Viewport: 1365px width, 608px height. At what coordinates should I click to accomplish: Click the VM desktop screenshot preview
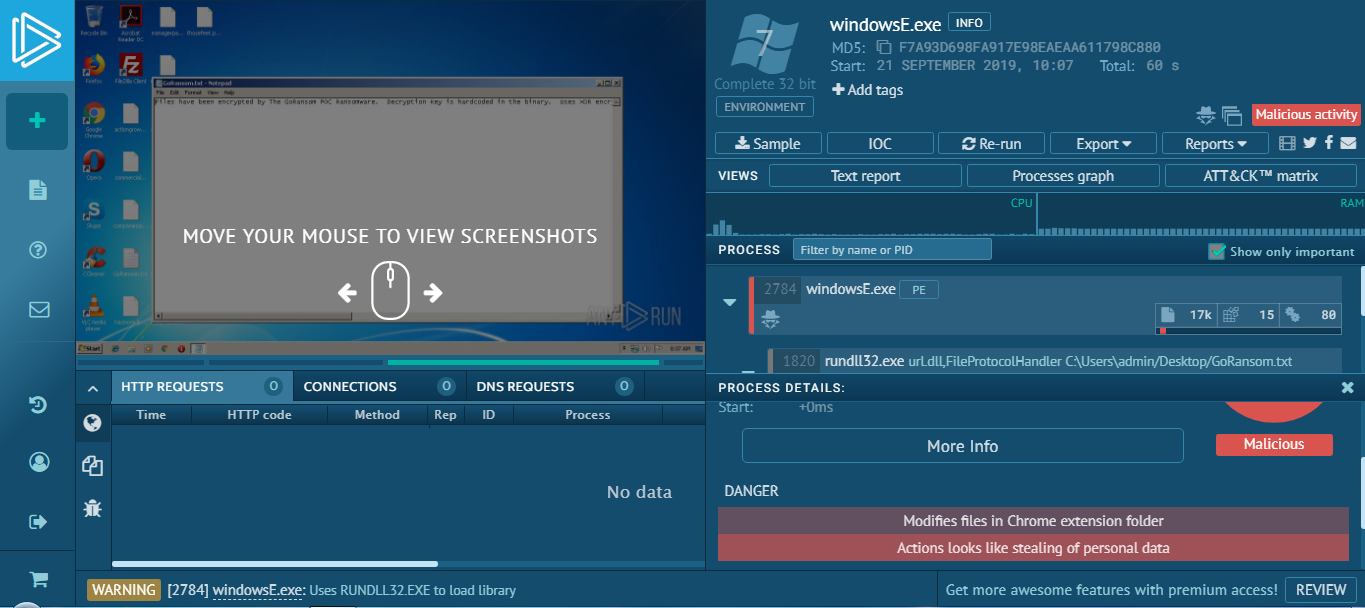[x=390, y=178]
